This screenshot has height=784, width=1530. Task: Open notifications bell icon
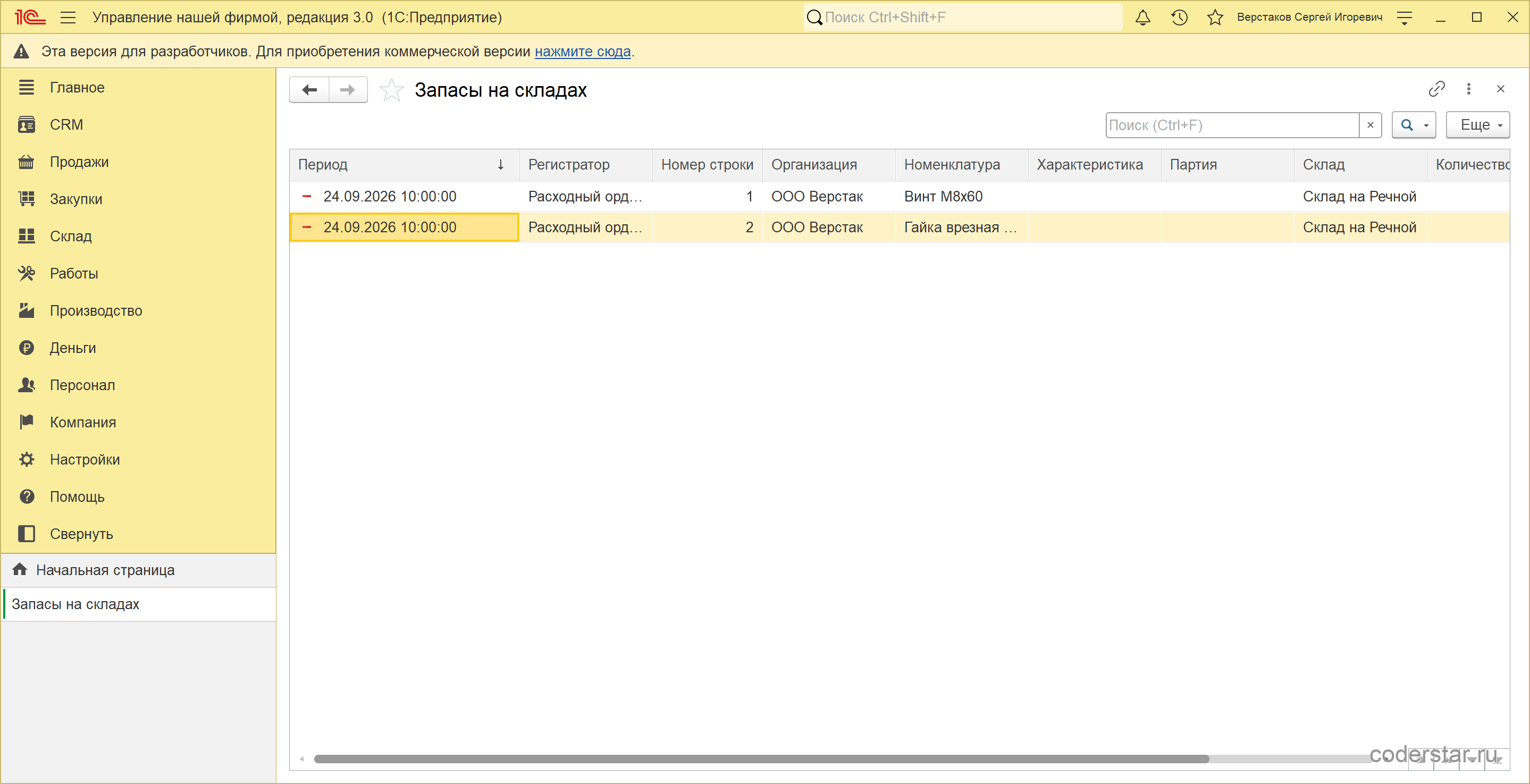coord(1143,17)
